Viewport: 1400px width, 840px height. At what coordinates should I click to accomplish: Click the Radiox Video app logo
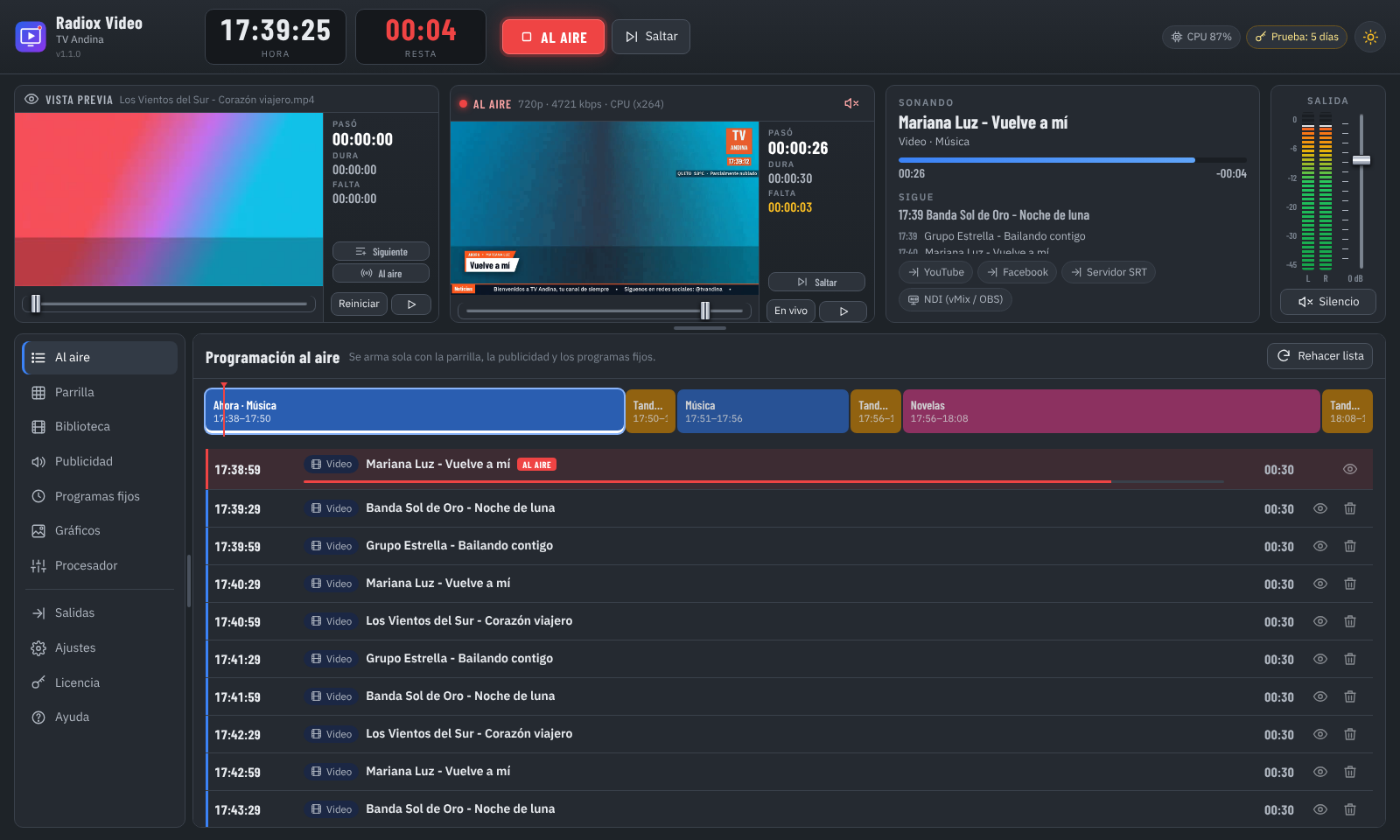31,37
